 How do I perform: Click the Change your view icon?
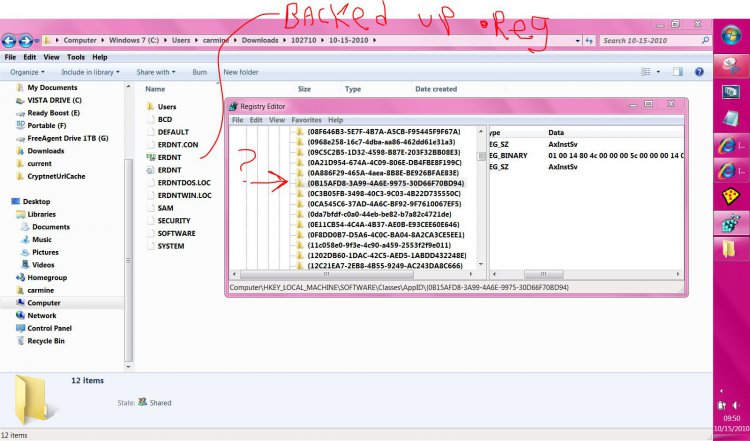pos(646,72)
